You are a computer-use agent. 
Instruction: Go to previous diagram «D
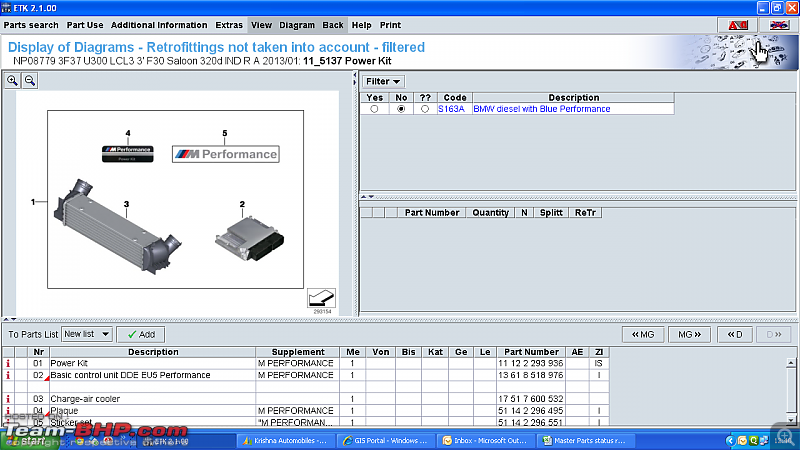point(735,334)
